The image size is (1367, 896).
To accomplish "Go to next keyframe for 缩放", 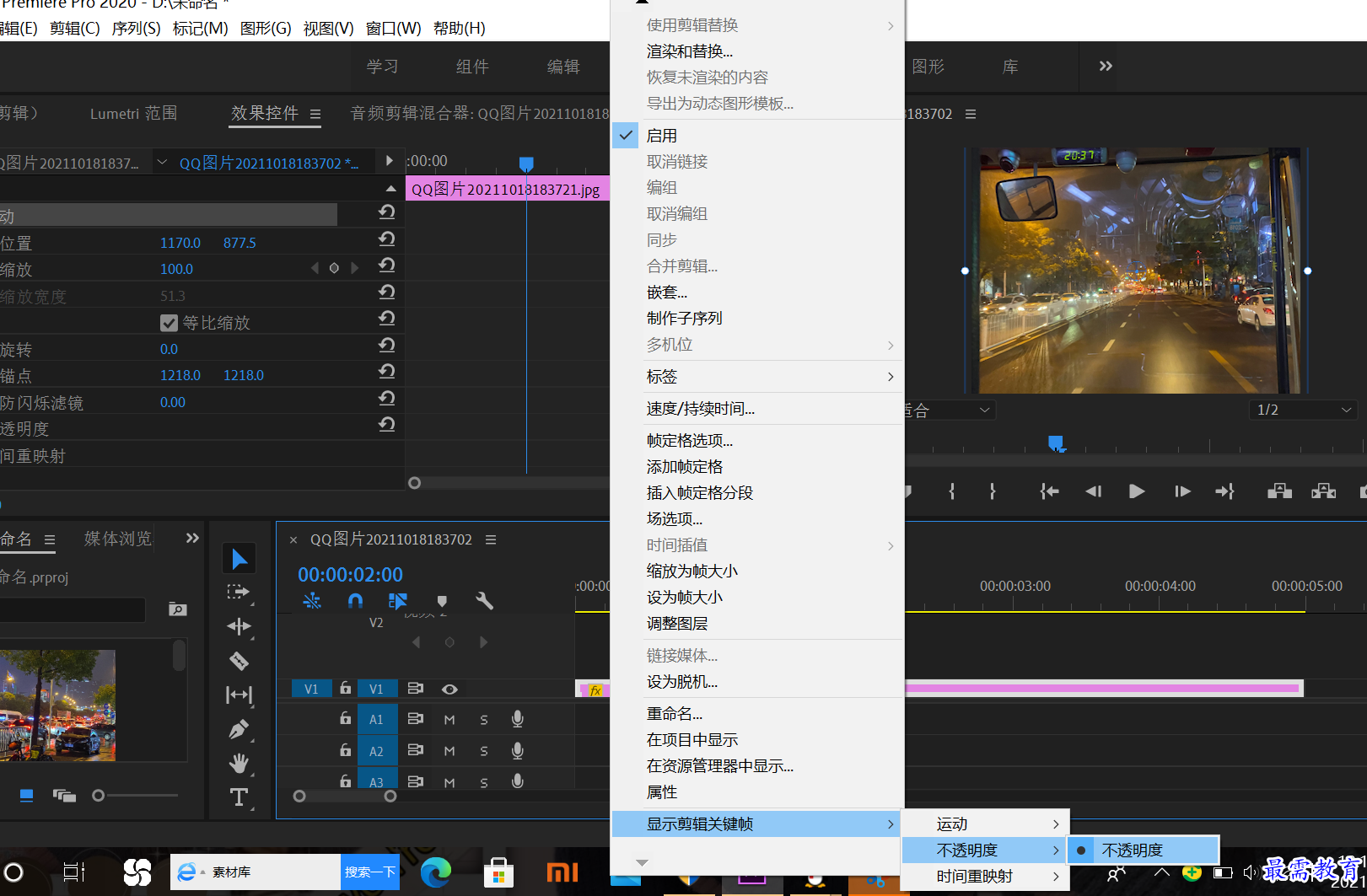I will pyautogui.click(x=354, y=268).
